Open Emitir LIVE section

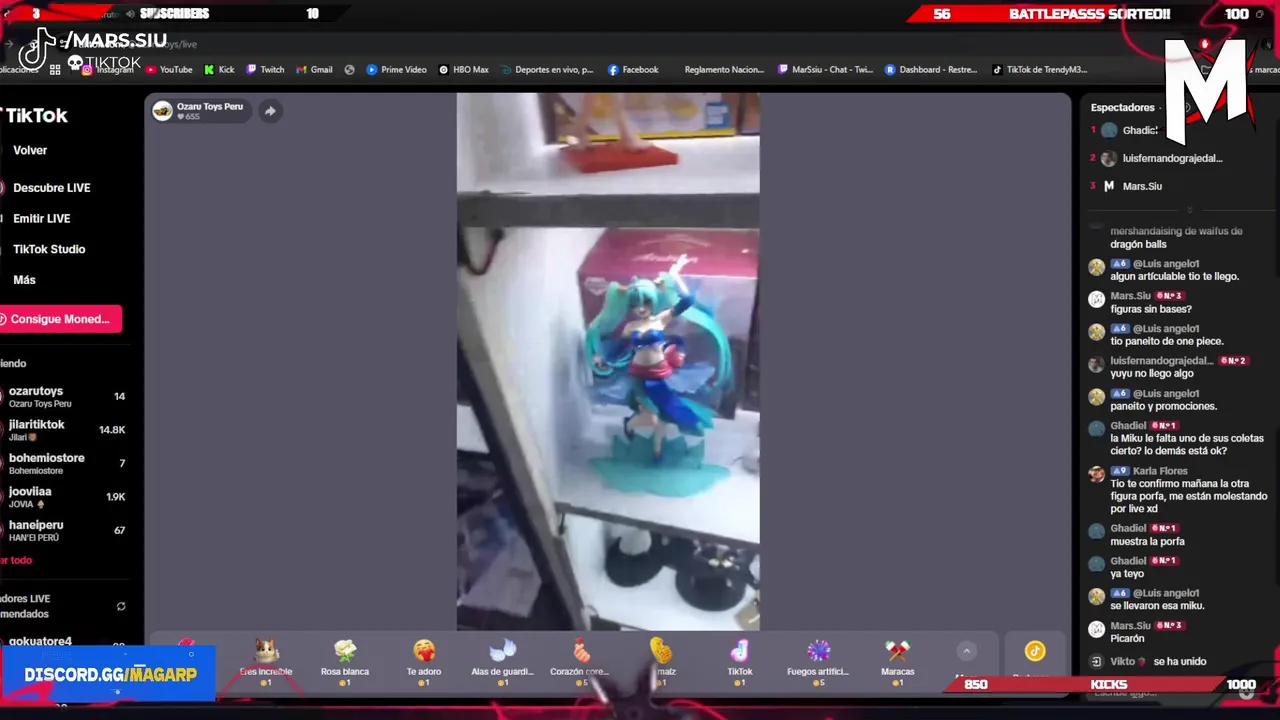(x=41, y=218)
